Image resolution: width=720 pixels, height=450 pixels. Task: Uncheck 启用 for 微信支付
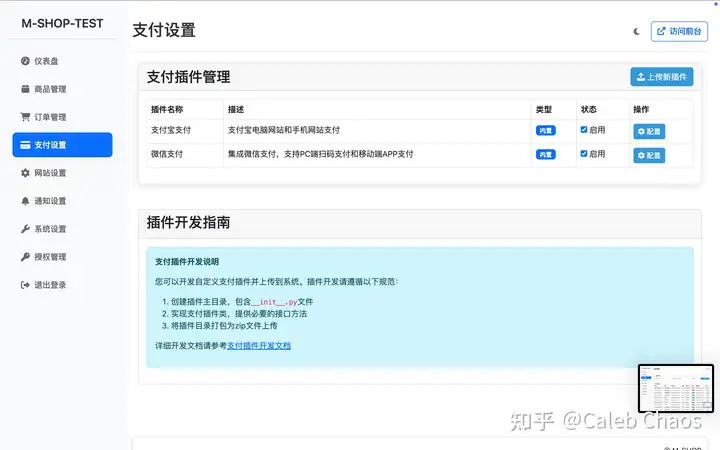(x=584, y=154)
